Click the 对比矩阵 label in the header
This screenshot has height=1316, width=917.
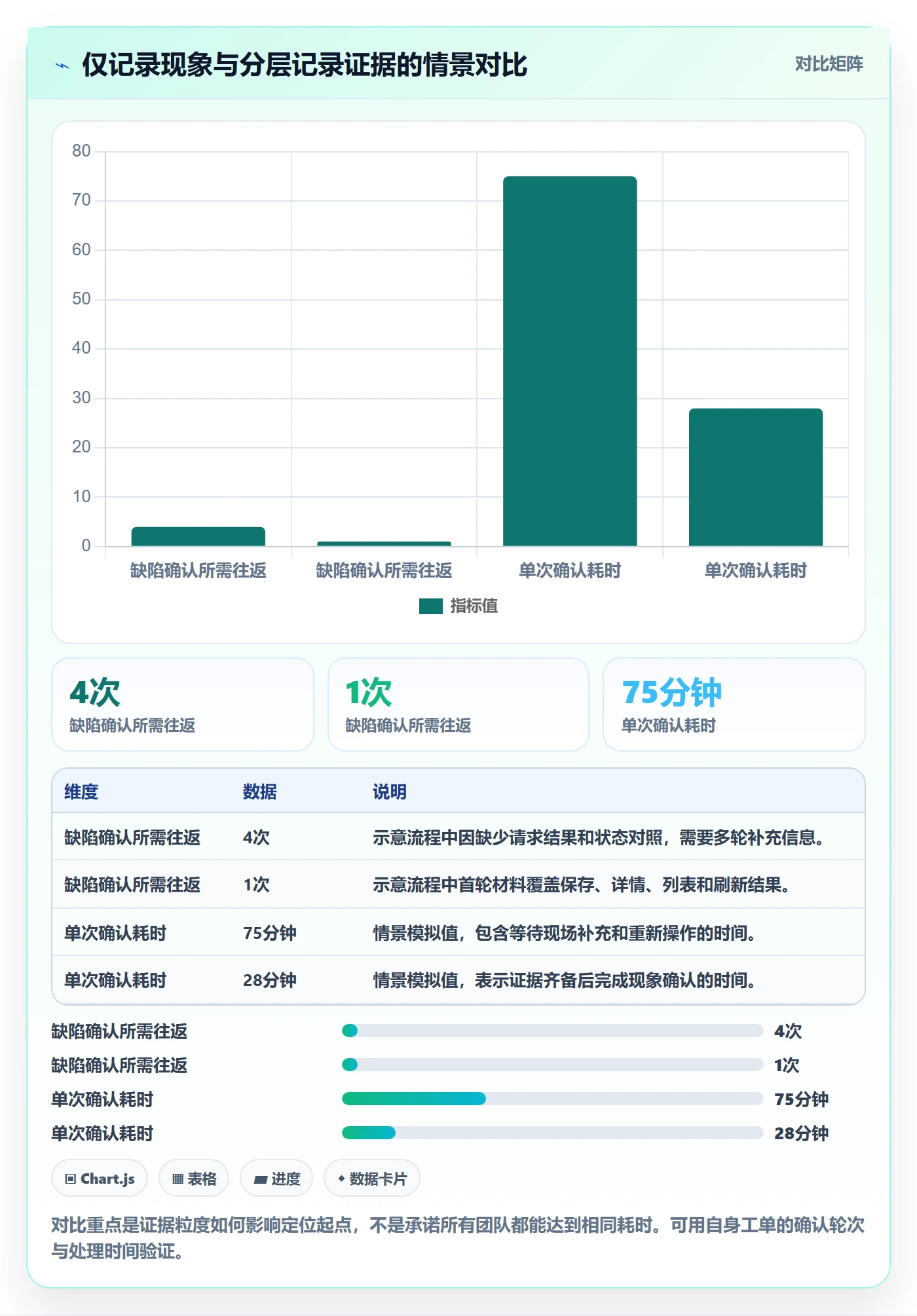[x=829, y=64]
